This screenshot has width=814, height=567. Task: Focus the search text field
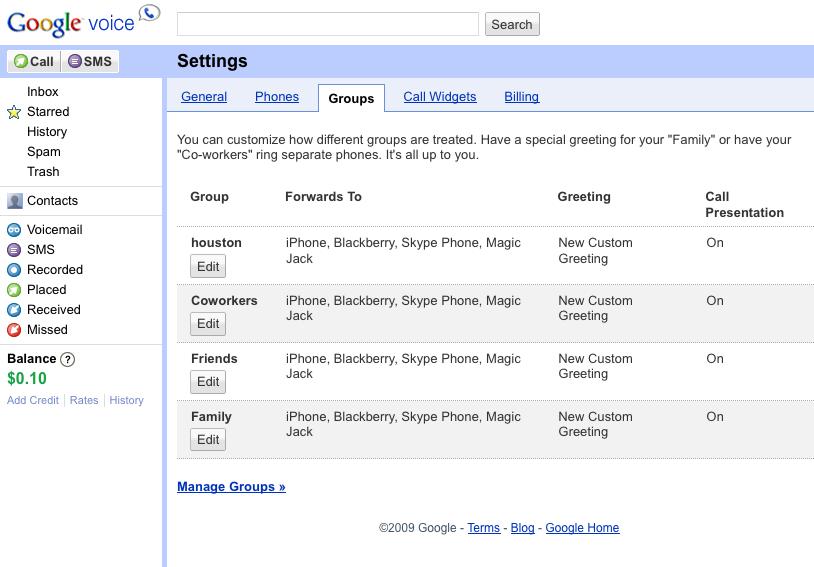[328, 24]
